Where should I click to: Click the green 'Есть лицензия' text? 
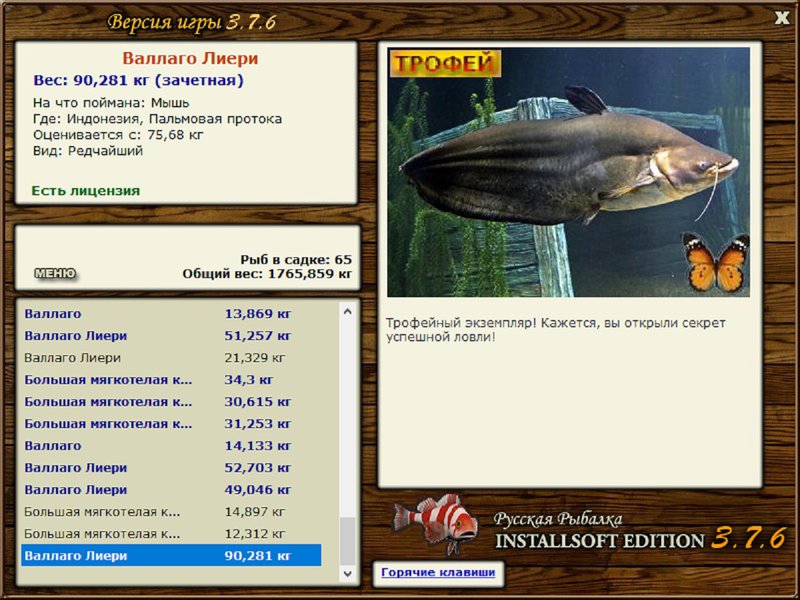pos(85,191)
